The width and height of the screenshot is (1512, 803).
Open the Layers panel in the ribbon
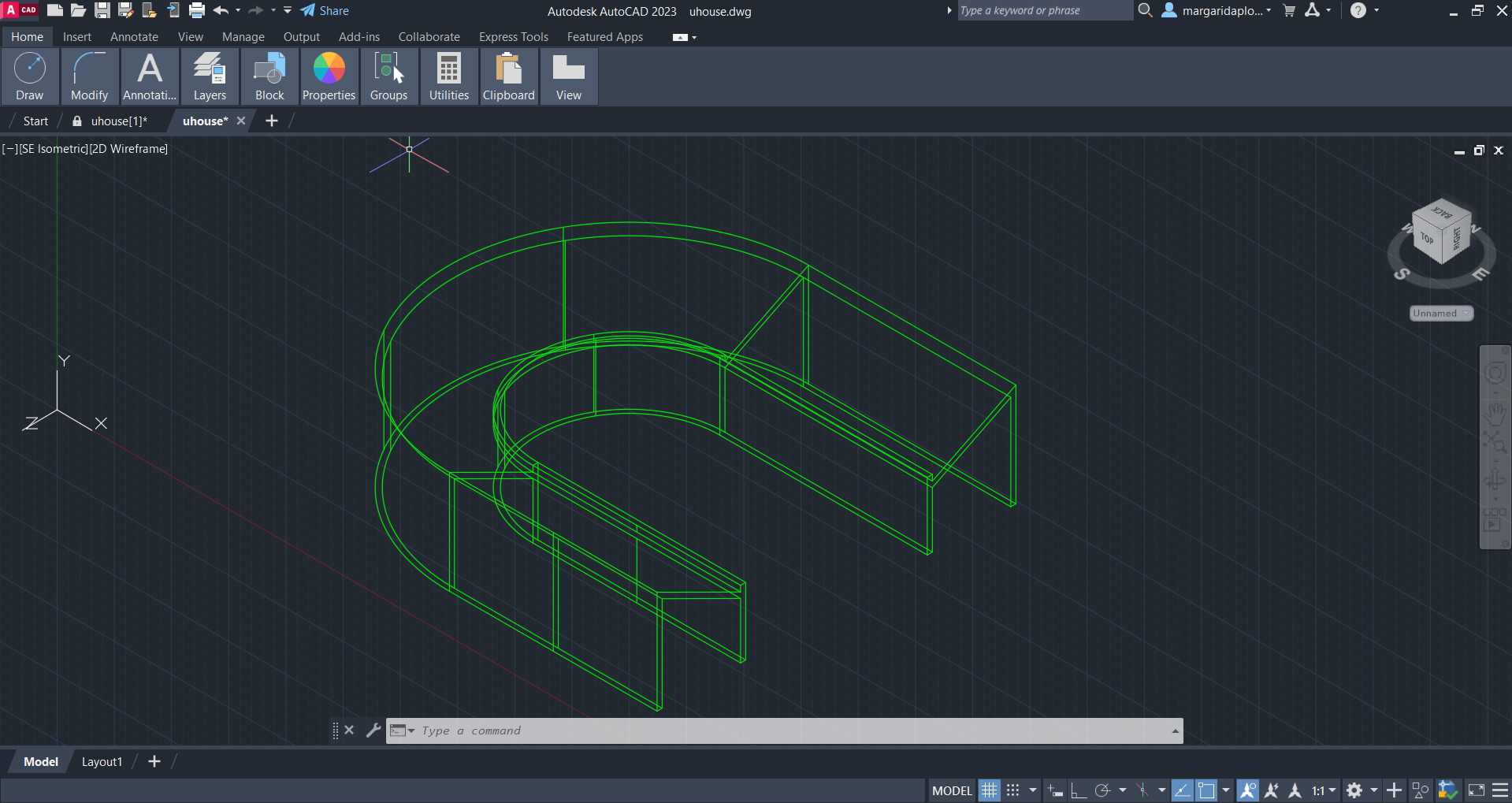[x=210, y=76]
